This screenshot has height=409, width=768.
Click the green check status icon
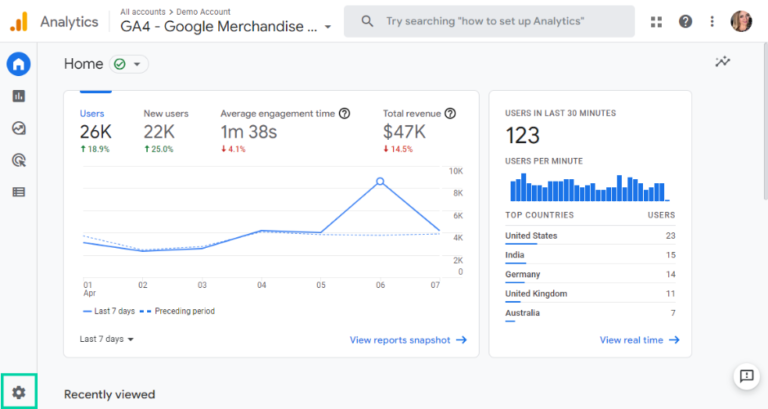120,64
